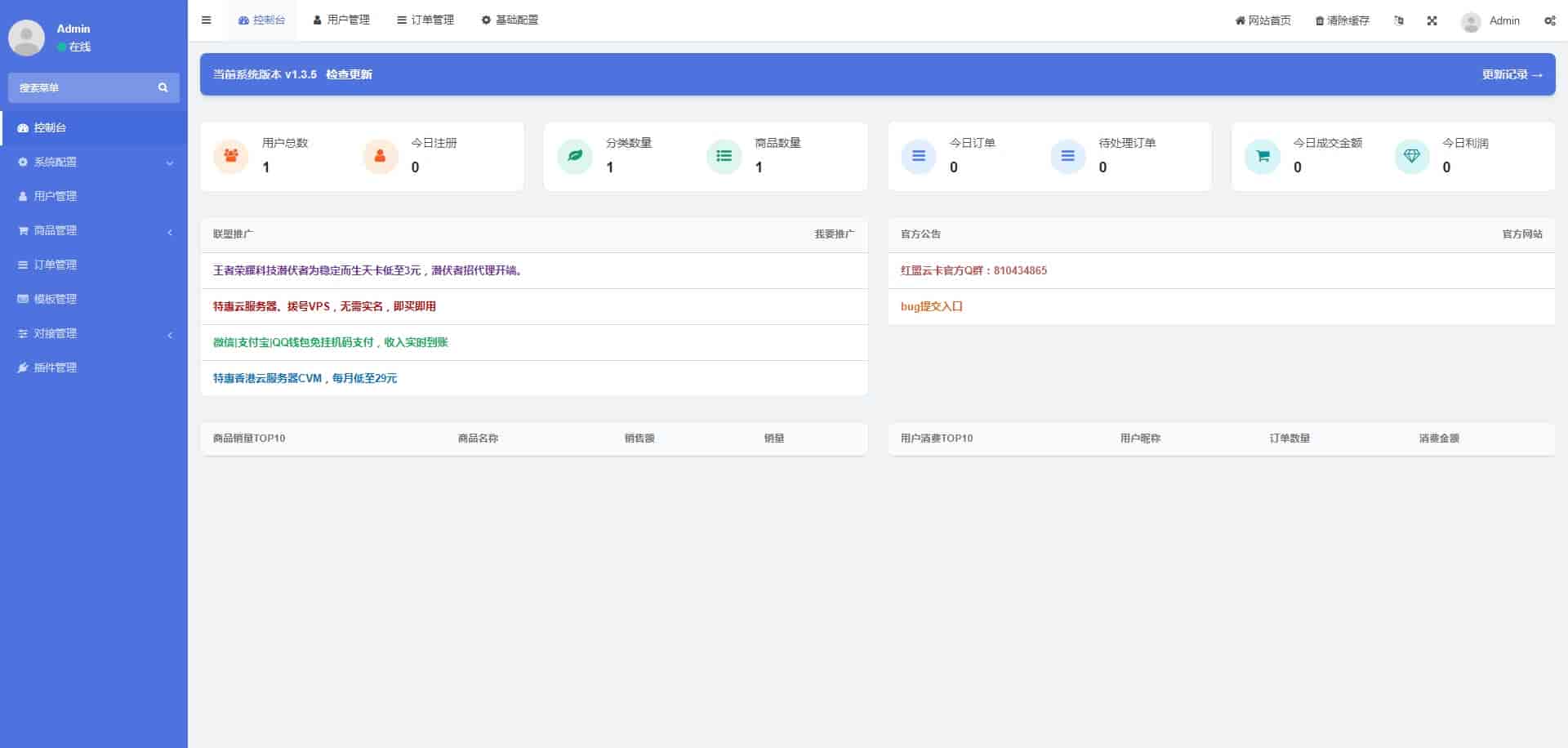
Task: Open 基础配置 top navigation tab
Action: click(x=510, y=20)
